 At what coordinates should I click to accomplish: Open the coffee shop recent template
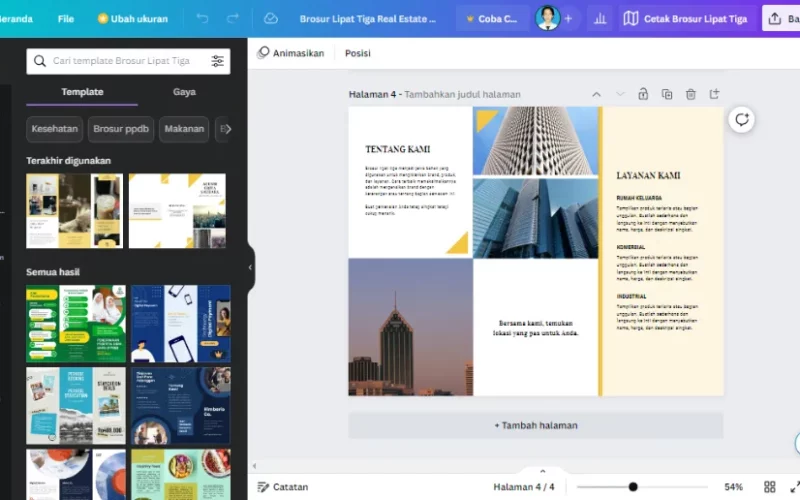point(74,211)
